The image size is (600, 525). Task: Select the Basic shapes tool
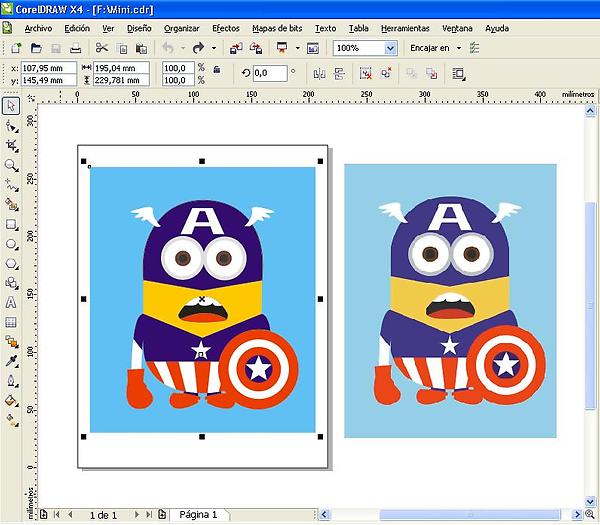[11, 283]
